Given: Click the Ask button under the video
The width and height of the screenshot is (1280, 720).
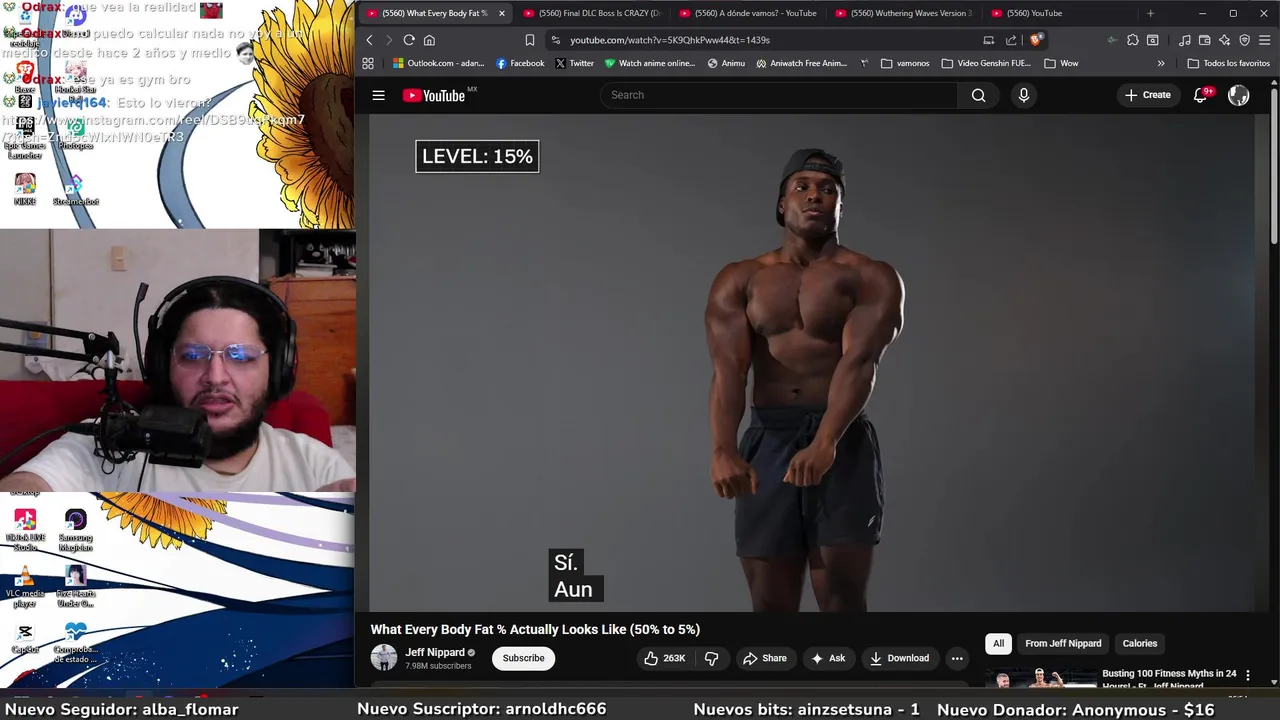Looking at the screenshot, I should point(828,658).
